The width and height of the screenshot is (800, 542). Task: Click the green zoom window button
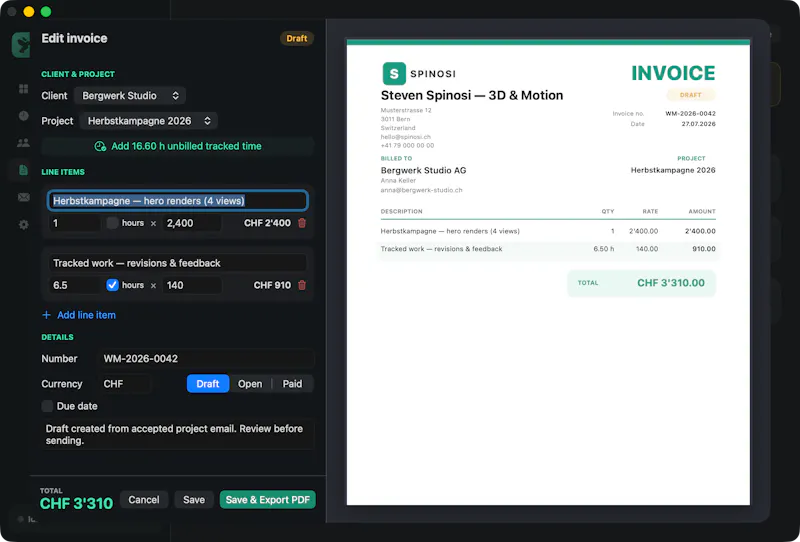(46, 11)
